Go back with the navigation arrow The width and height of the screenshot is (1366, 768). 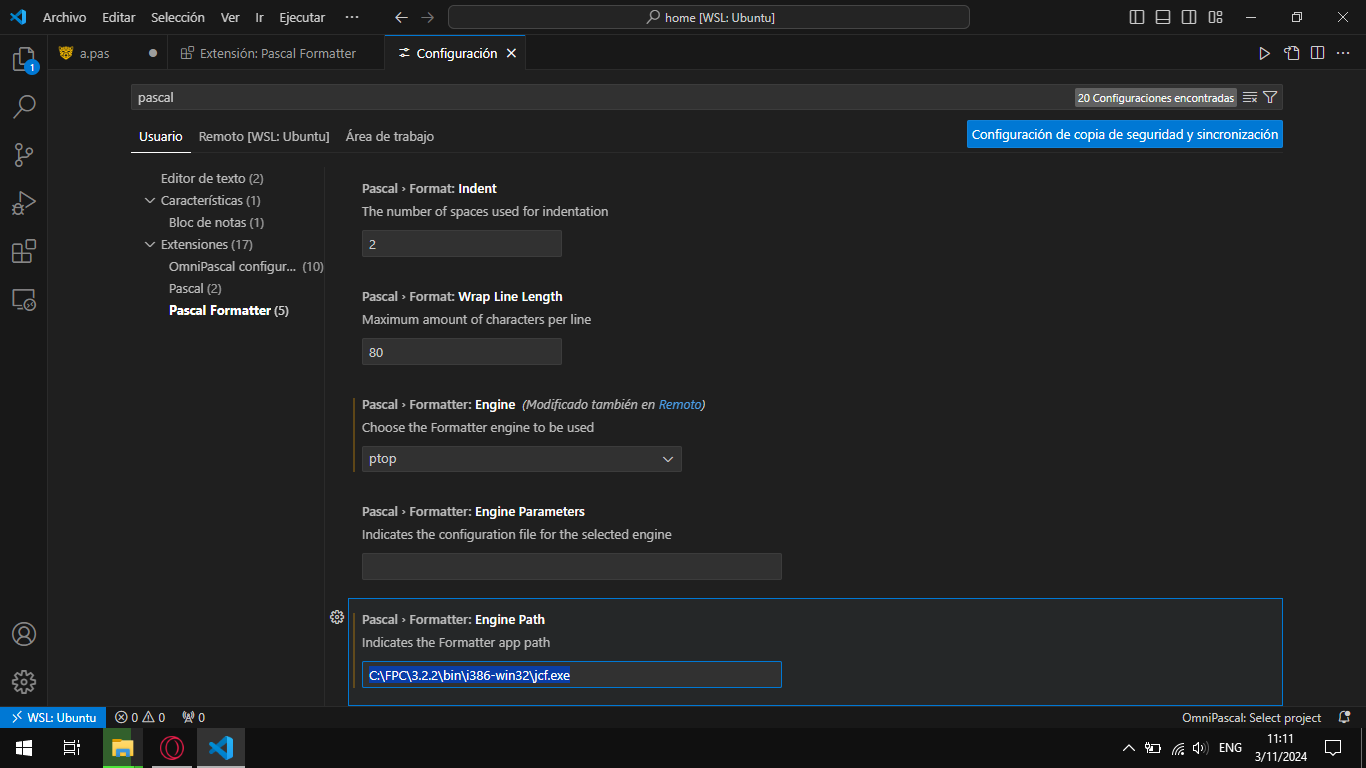(x=401, y=17)
